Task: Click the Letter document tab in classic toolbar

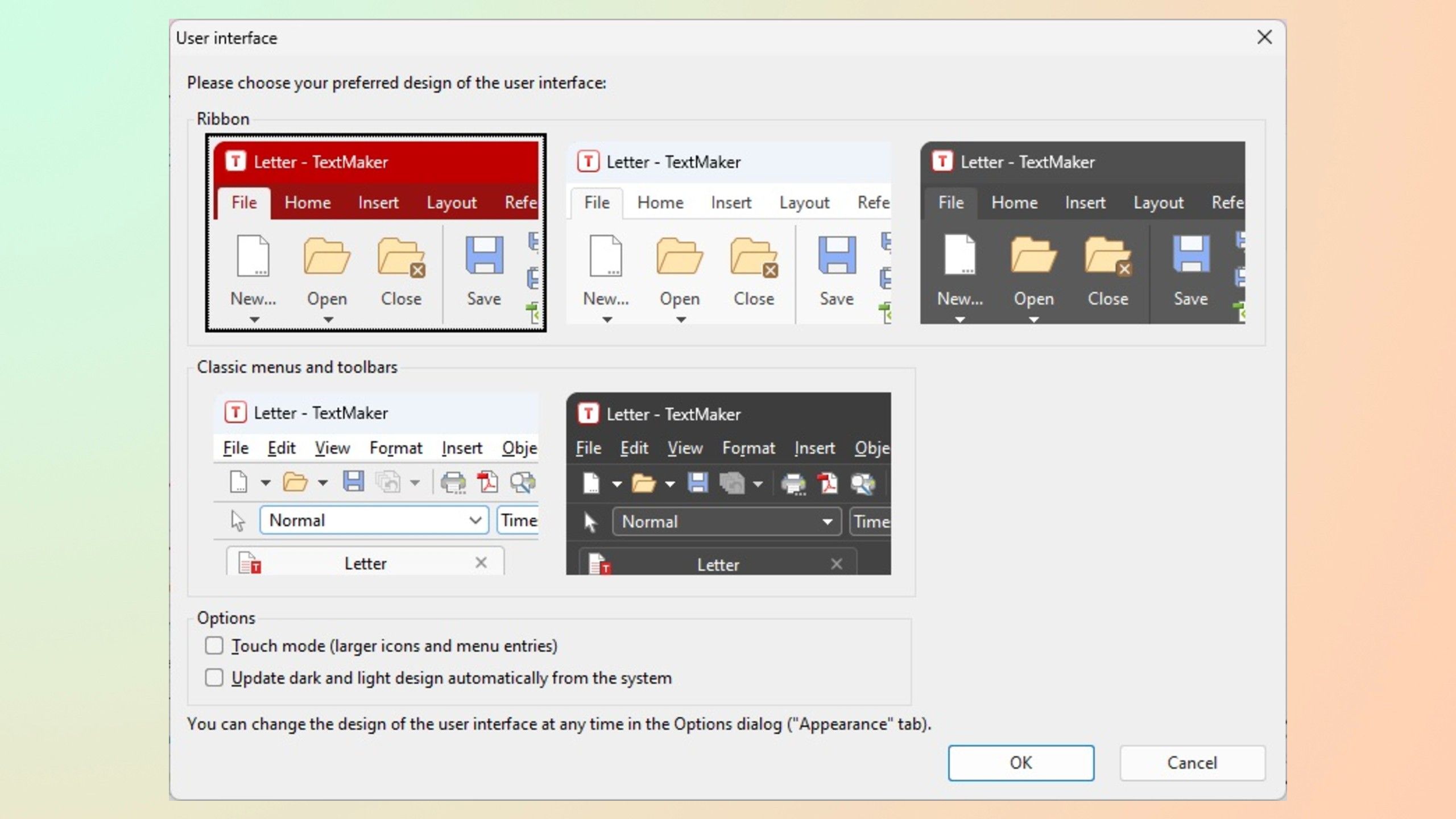Action: [365, 562]
